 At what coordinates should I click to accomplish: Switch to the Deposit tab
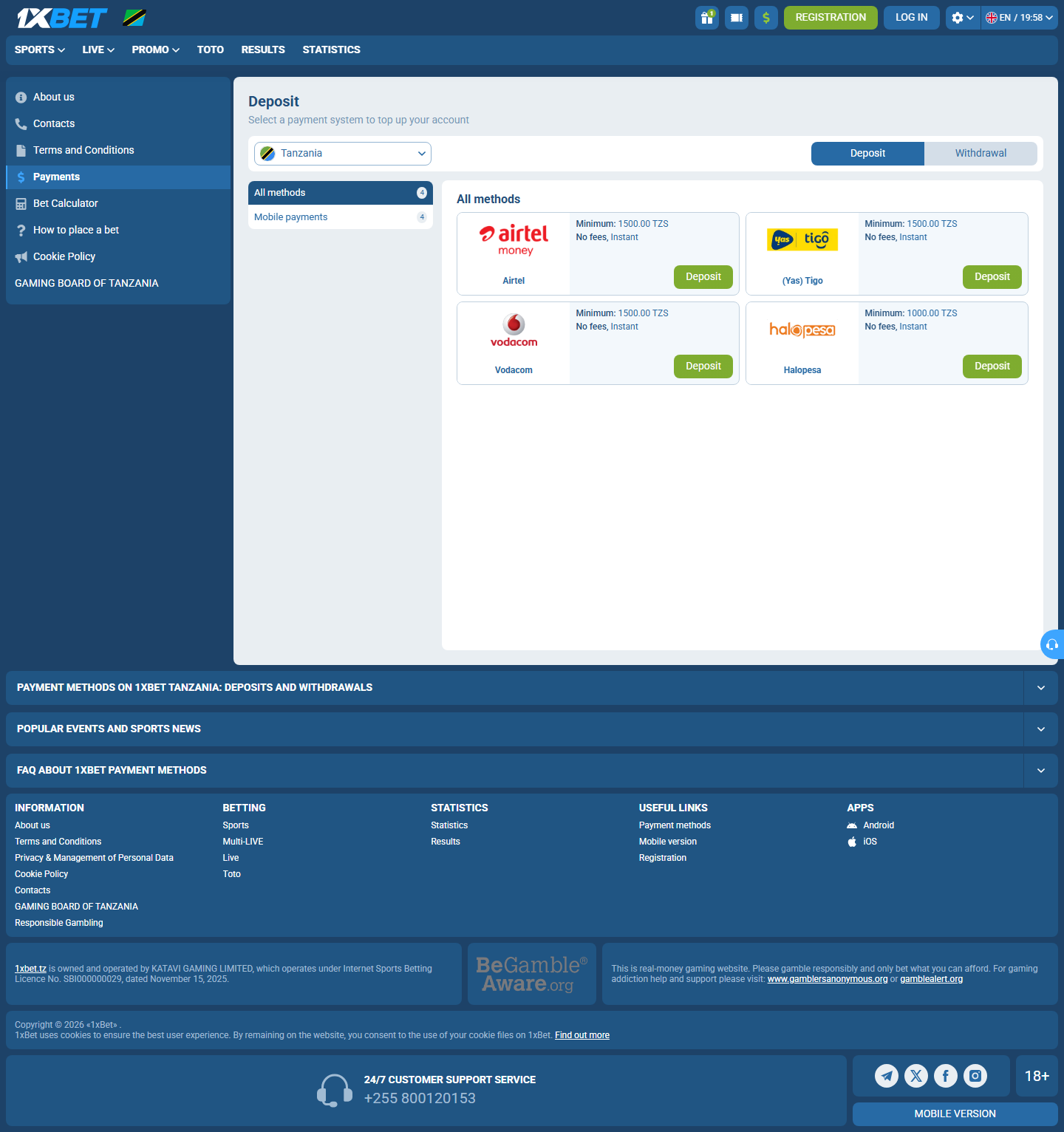point(867,154)
